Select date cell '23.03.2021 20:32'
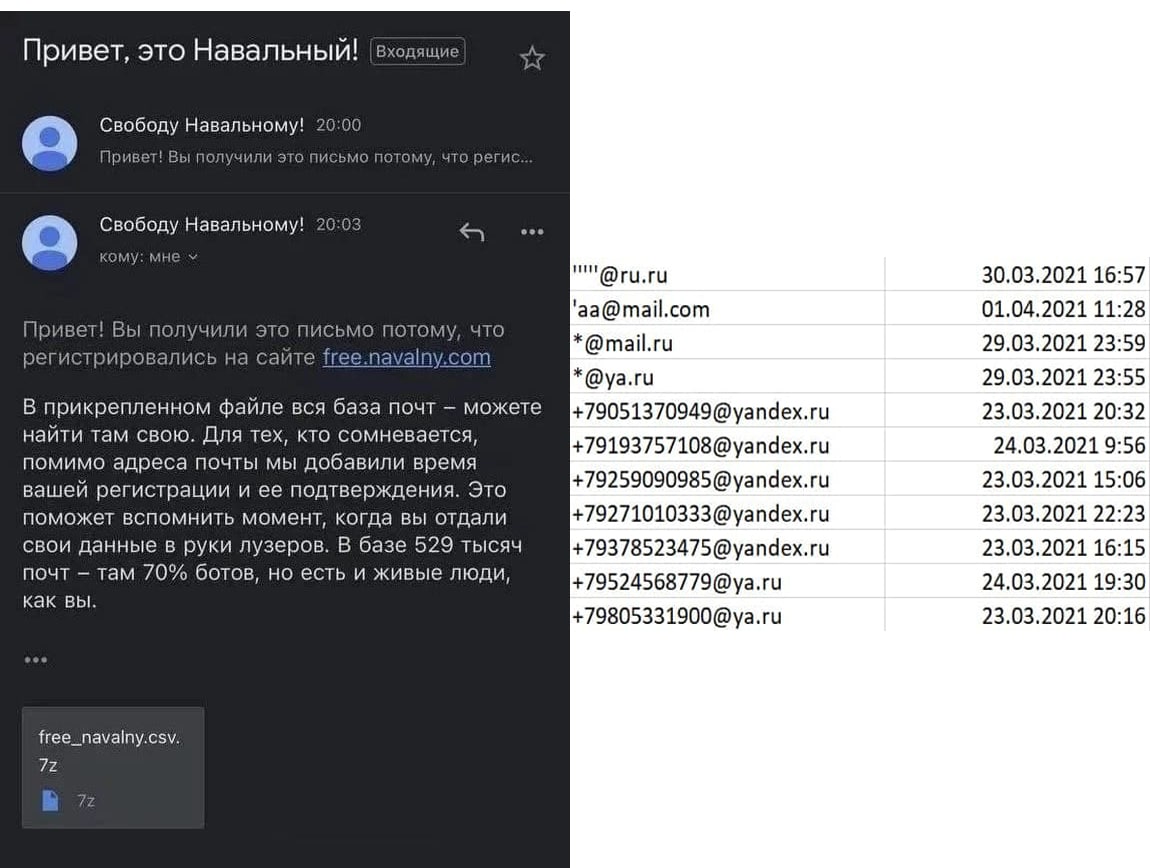Screen dimensions: 1150x868 (1017, 410)
